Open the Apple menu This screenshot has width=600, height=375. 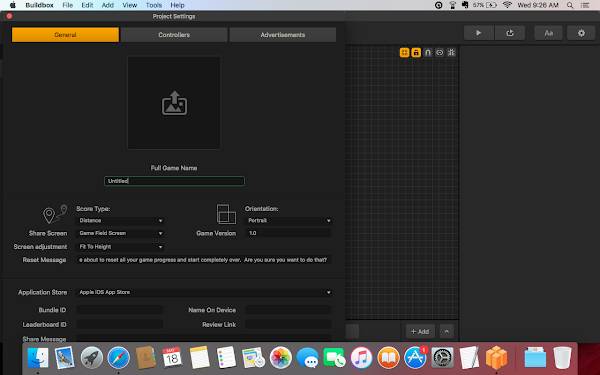click(x=13, y=5)
